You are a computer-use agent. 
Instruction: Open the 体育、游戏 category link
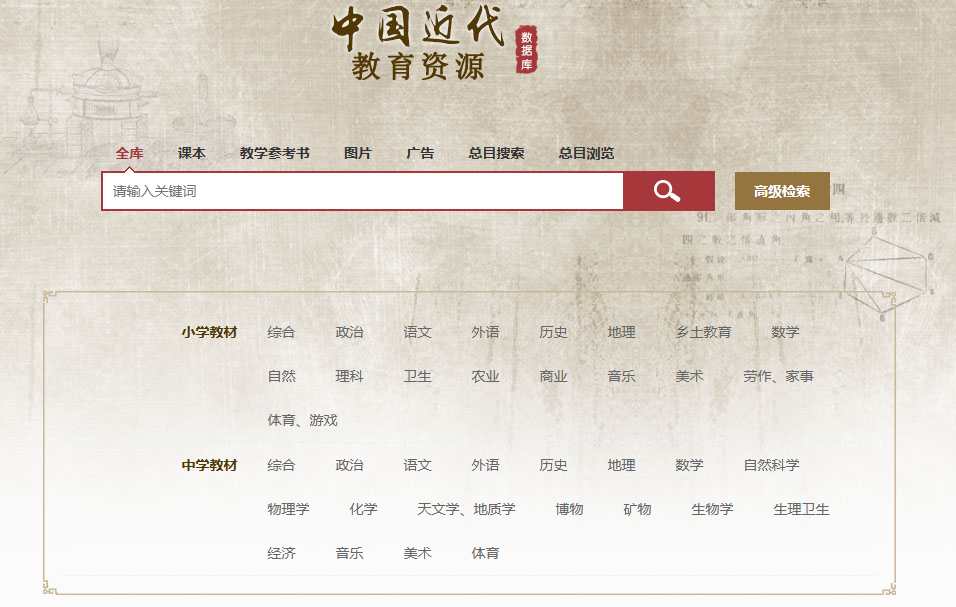coord(302,420)
